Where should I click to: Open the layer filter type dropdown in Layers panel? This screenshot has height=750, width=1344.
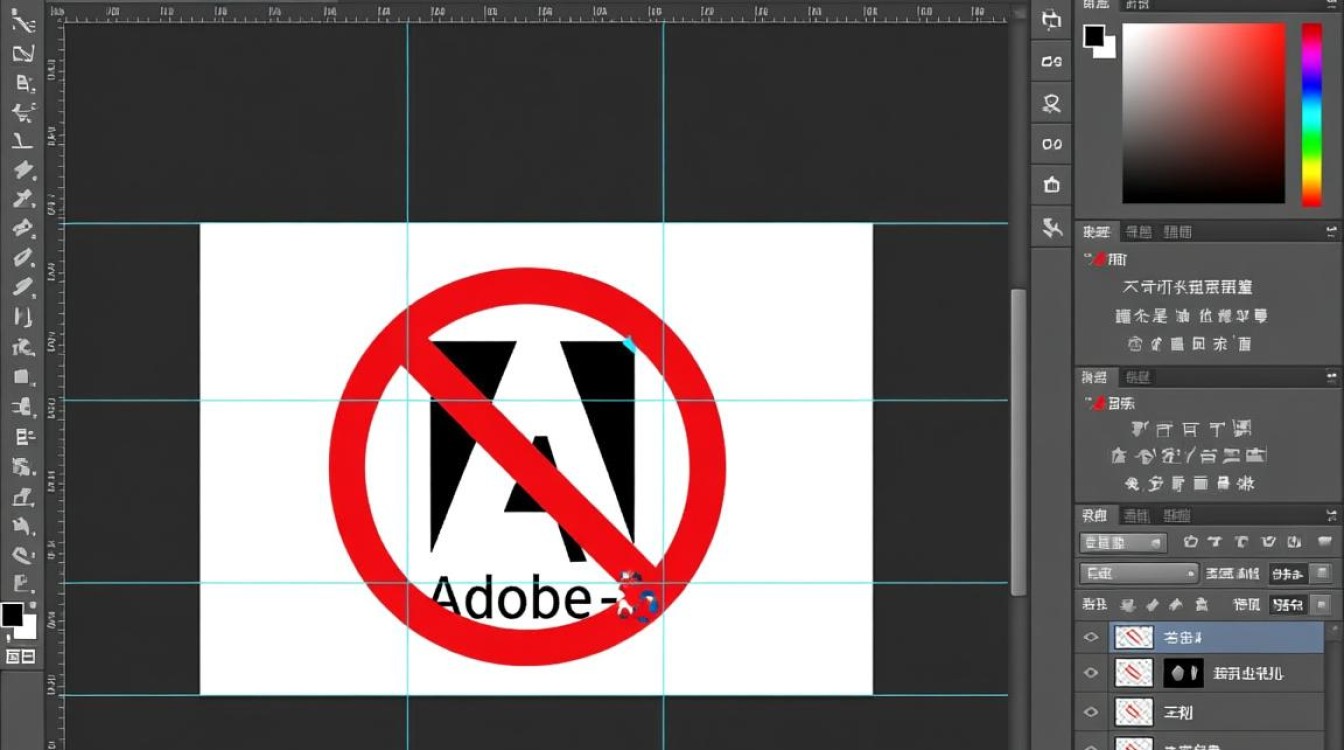[1123, 543]
